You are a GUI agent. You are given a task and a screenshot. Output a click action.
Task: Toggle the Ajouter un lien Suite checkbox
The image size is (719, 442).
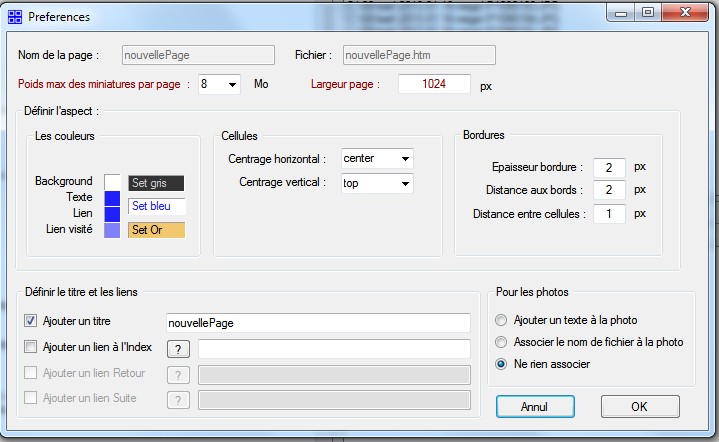[30, 397]
